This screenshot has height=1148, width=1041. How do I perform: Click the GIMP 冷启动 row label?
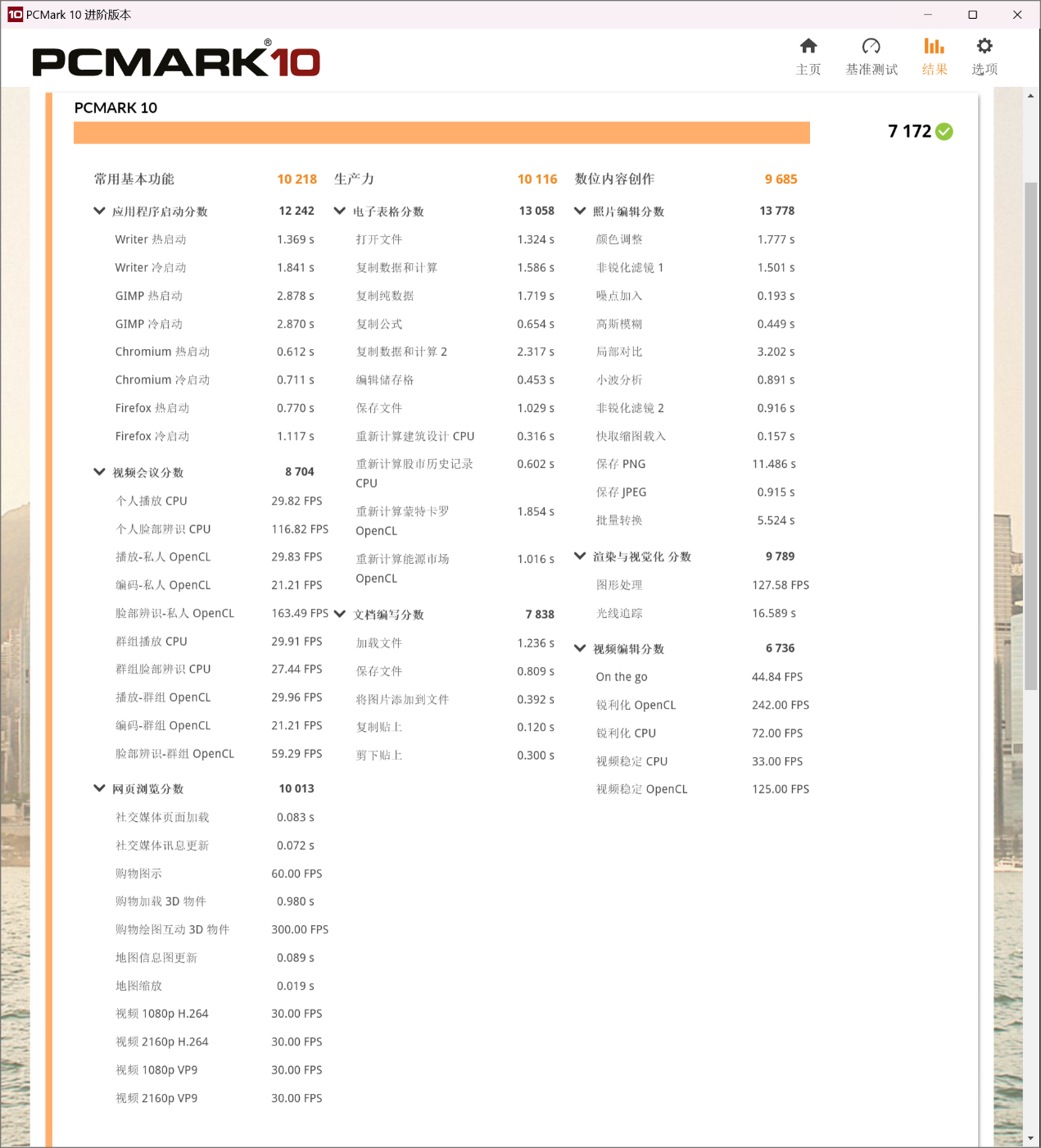(x=149, y=324)
